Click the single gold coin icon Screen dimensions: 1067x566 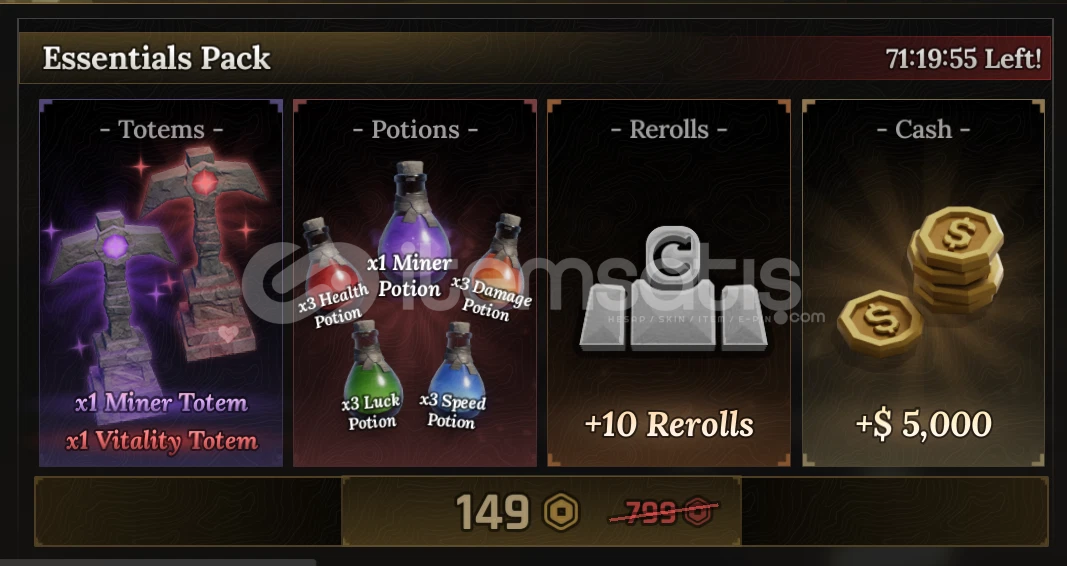[880, 322]
